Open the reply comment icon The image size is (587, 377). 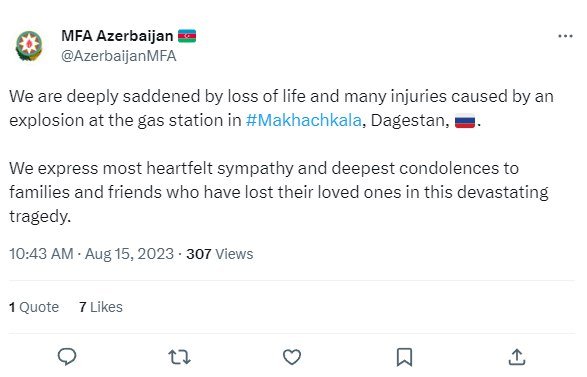[67, 356]
